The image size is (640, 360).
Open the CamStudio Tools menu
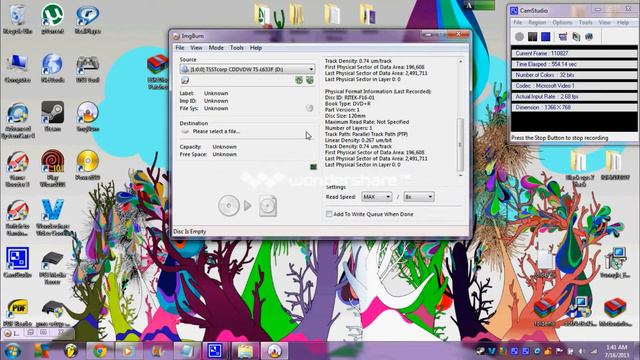pyautogui.click(x=585, y=22)
